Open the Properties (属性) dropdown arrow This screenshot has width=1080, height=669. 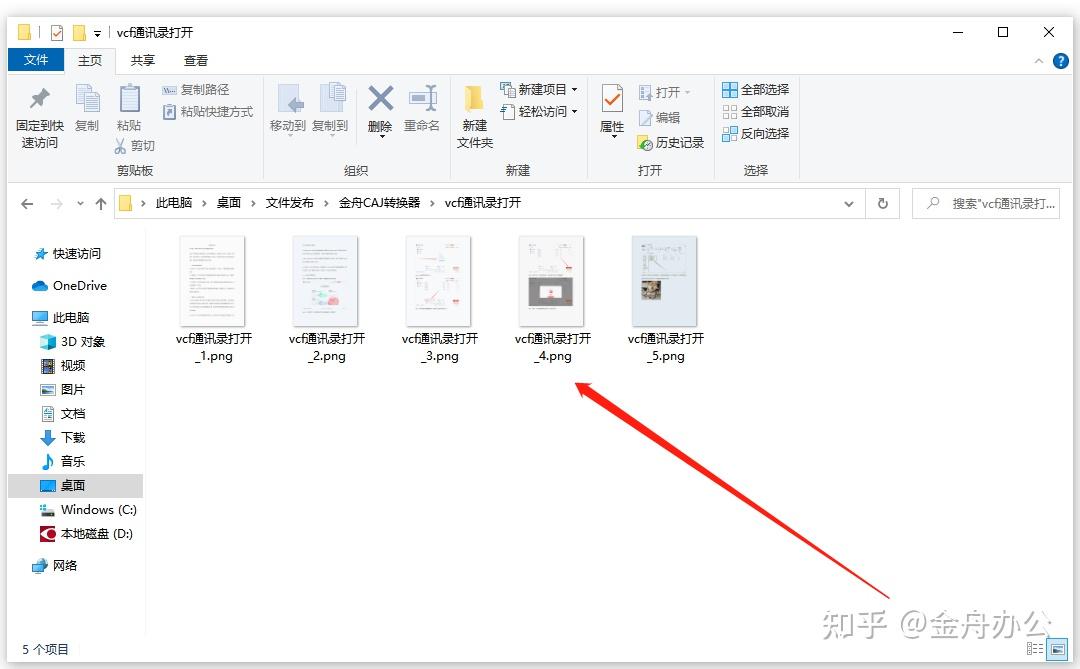coord(613,137)
